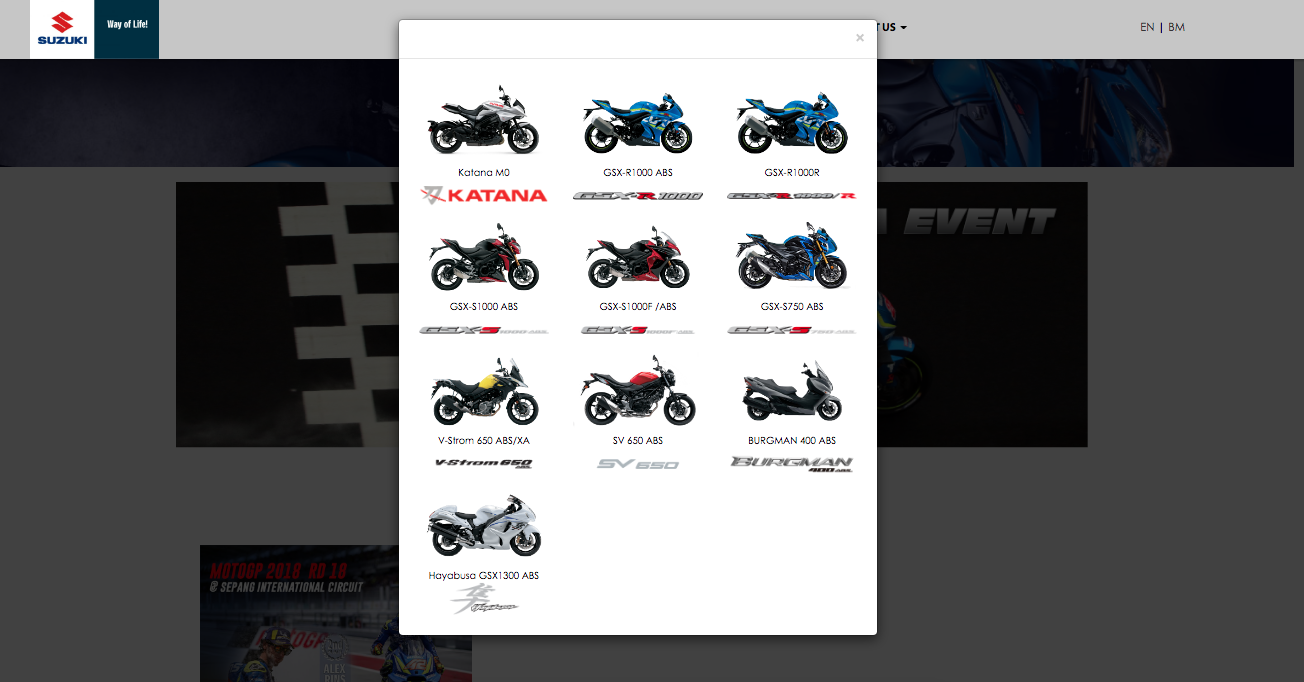The height and width of the screenshot is (682, 1304).
Task: Click the red KATANA brand logo
Action: click(484, 195)
